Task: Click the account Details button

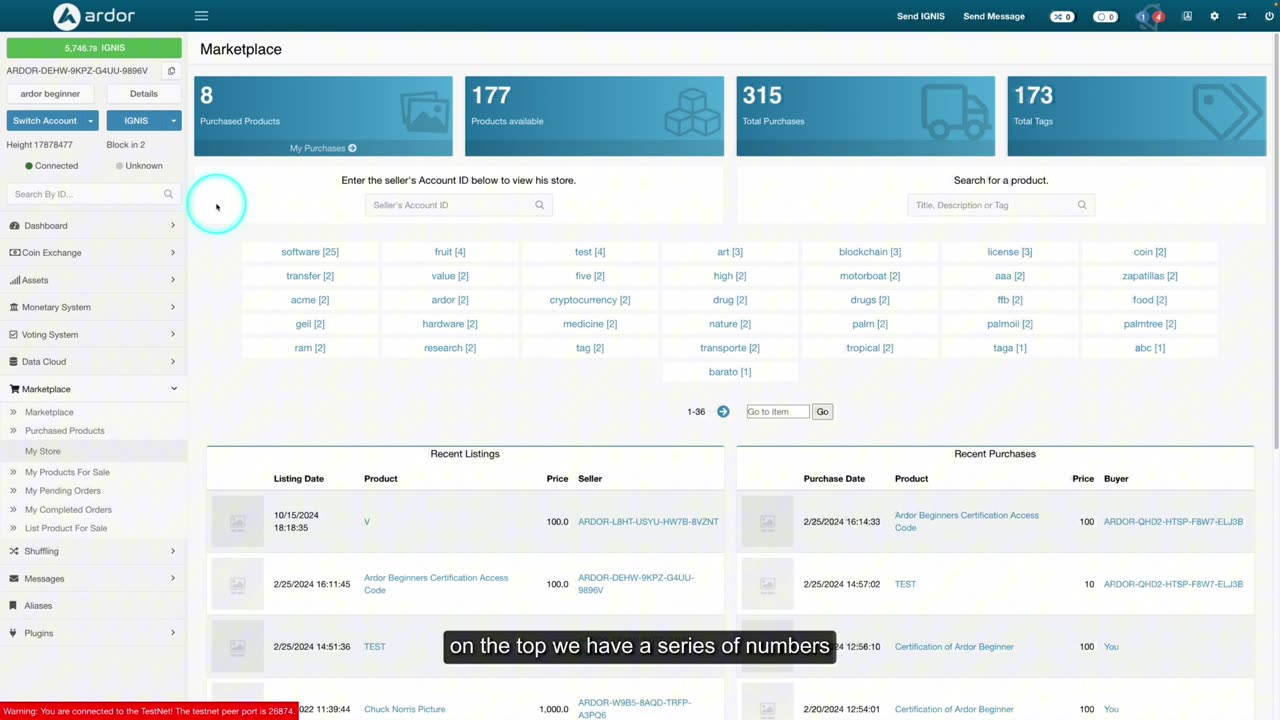Action: (x=144, y=94)
